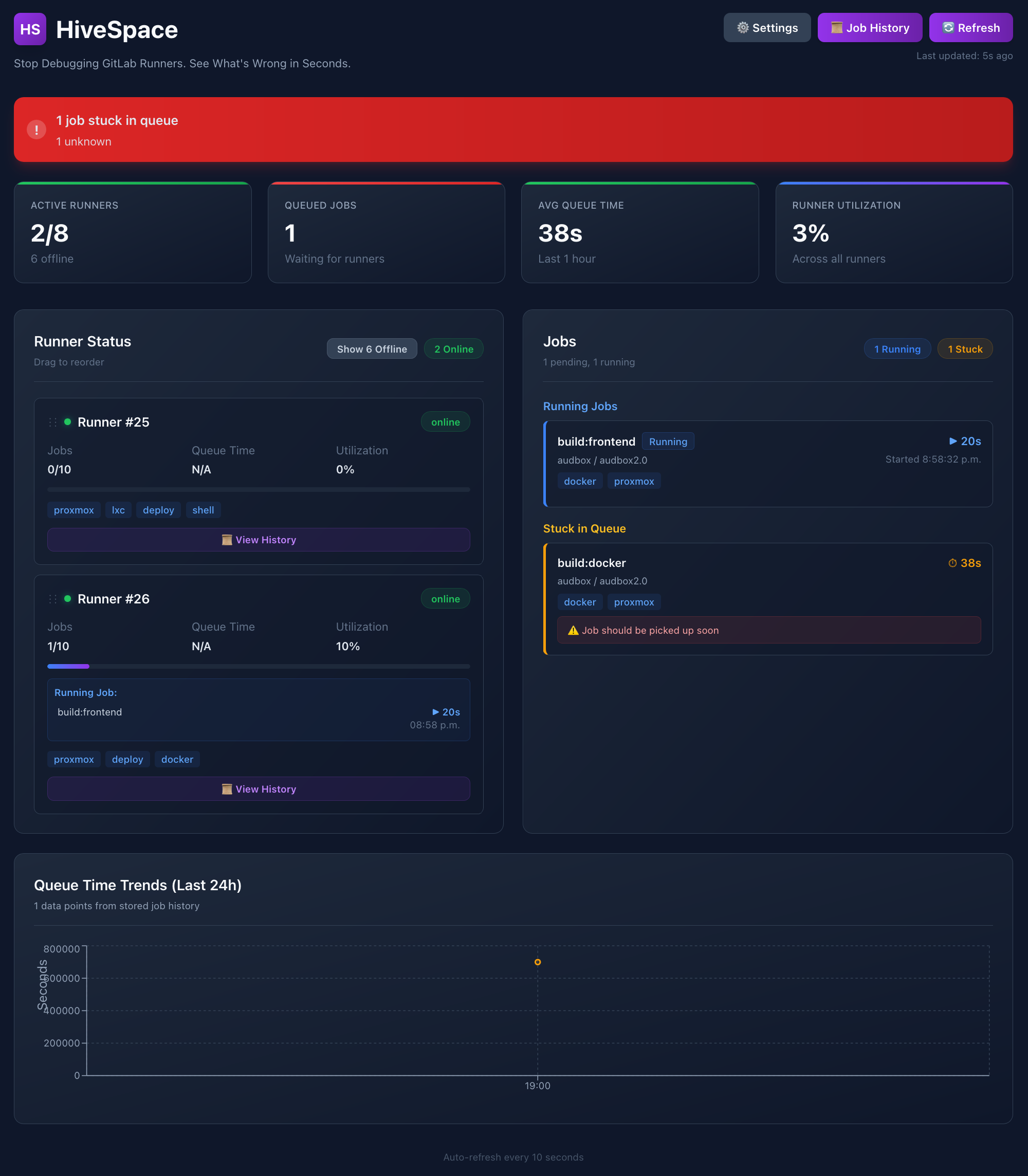The width and height of the screenshot is (1028, 1176).
Task: Open the Job History view
Action: (x=870, y=28)
